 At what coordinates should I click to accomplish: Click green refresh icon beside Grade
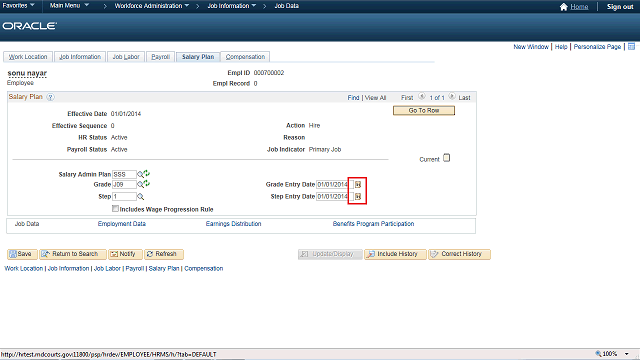pyautogui.click(x=147, y=184)
